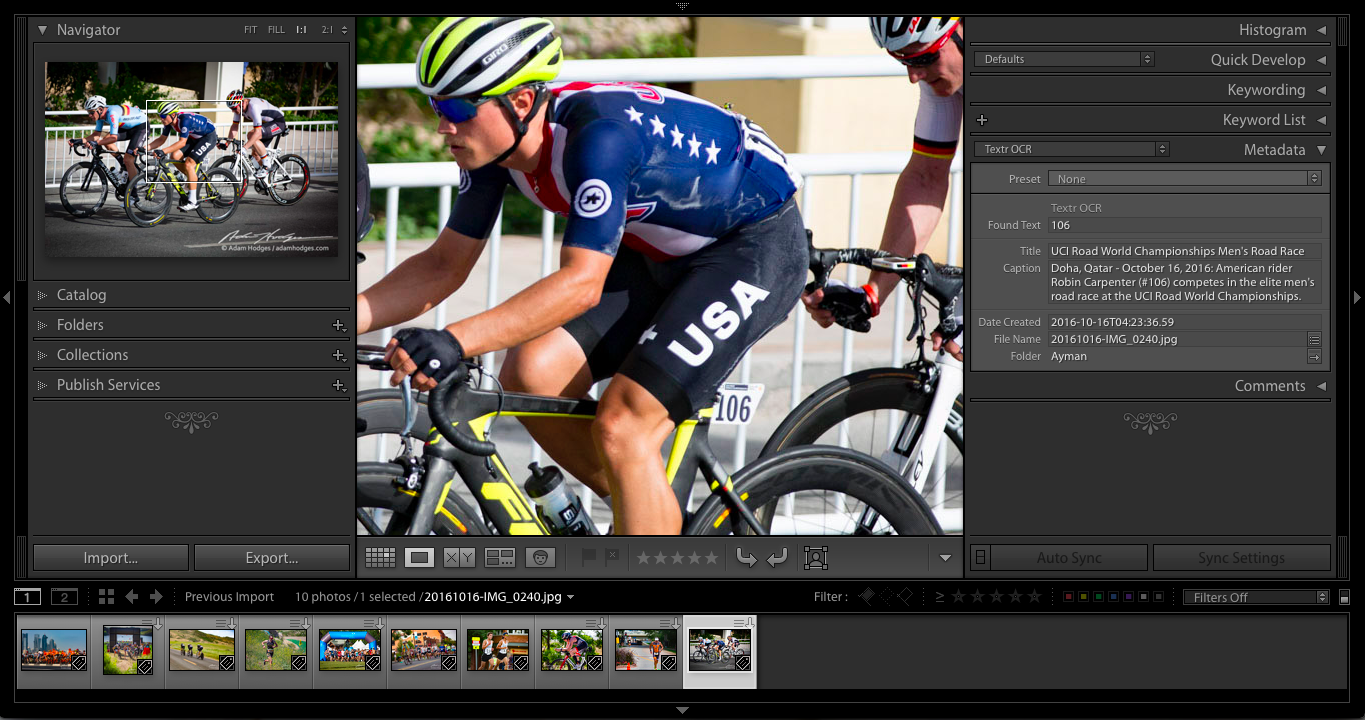Open batch rename icon beside File Name
Screen dimensions: 1365x720
coord(1314,340)
